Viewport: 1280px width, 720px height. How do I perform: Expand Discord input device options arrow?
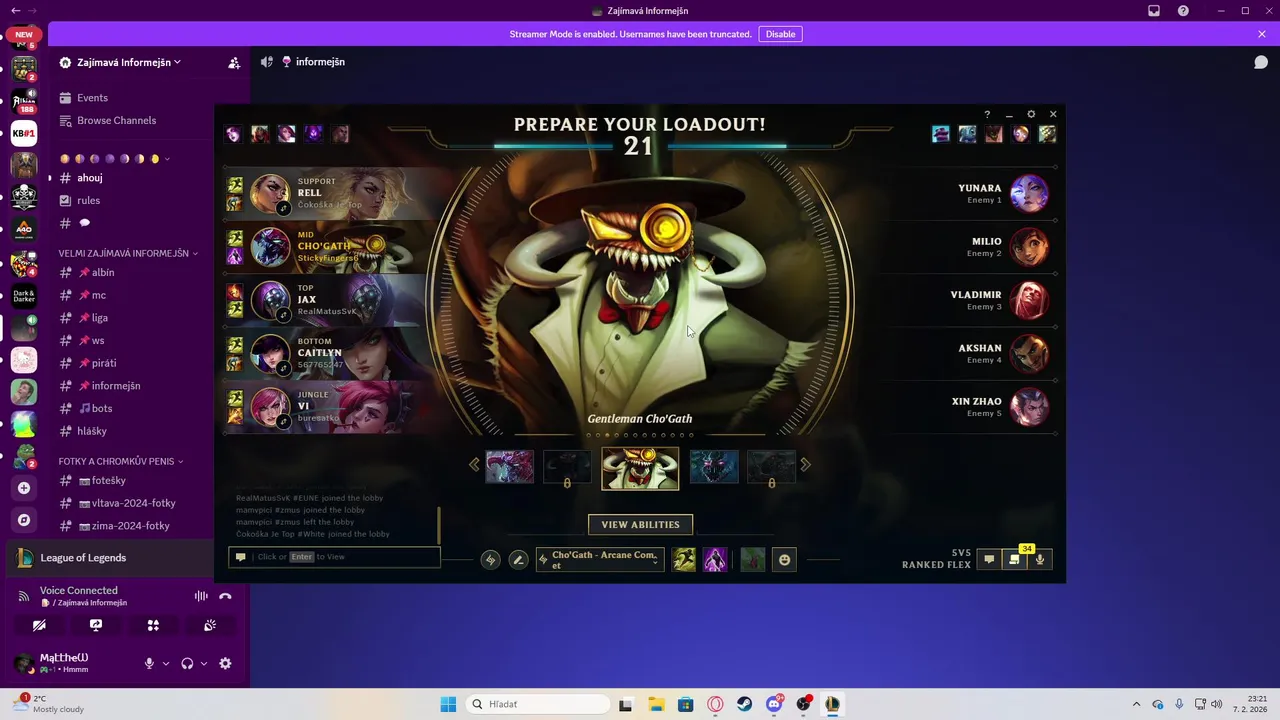(x=166, y=663)
